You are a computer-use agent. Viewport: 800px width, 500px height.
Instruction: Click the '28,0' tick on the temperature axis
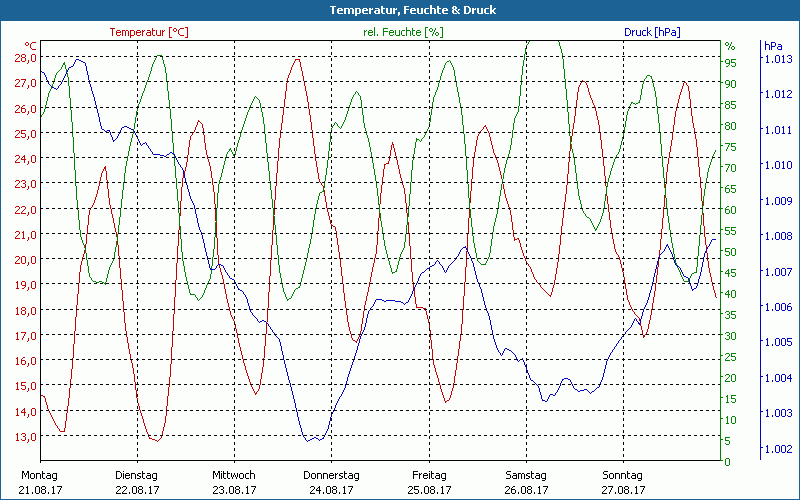[x=25, y=58]
